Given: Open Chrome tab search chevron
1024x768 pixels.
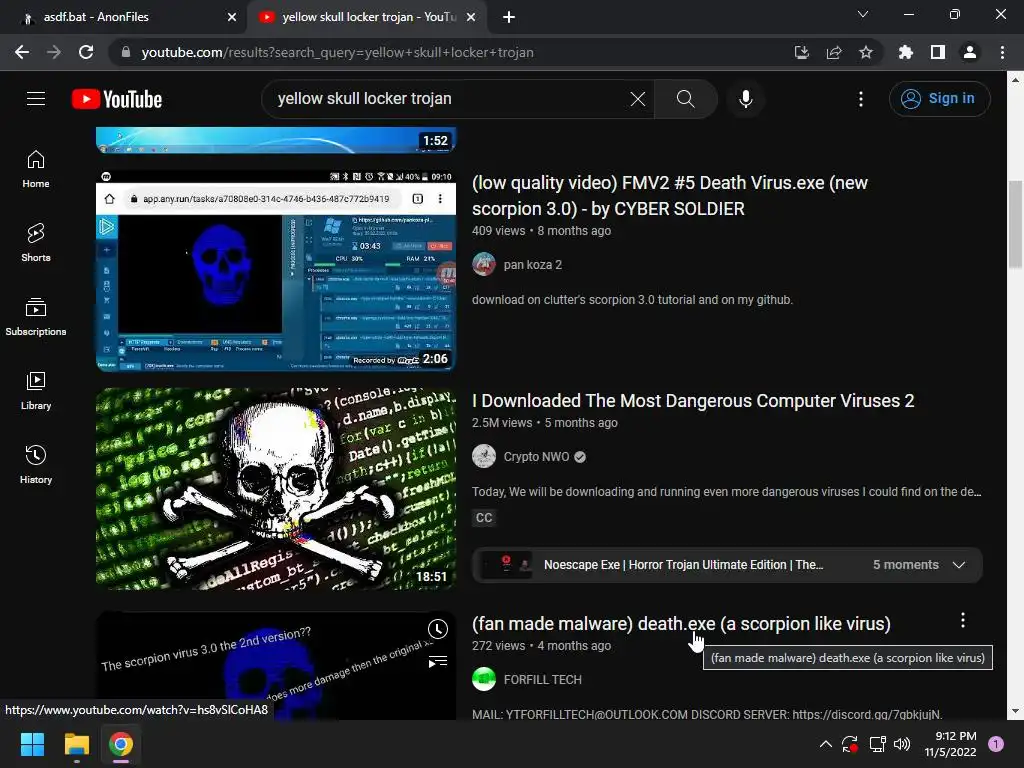Looking at the screenshot, I should tap(862, 14).
